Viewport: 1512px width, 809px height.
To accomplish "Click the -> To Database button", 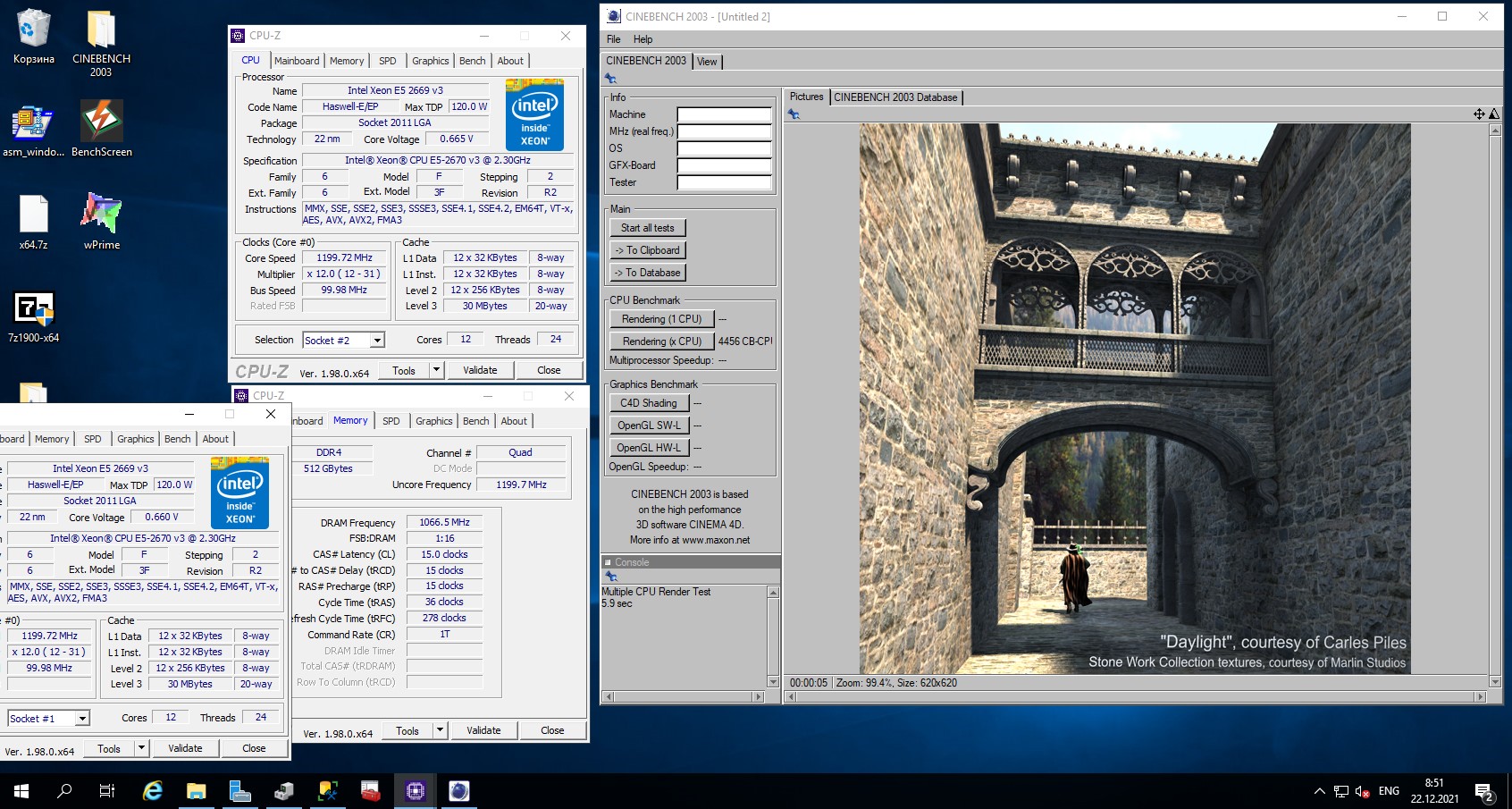I will (x=648, y=273).
